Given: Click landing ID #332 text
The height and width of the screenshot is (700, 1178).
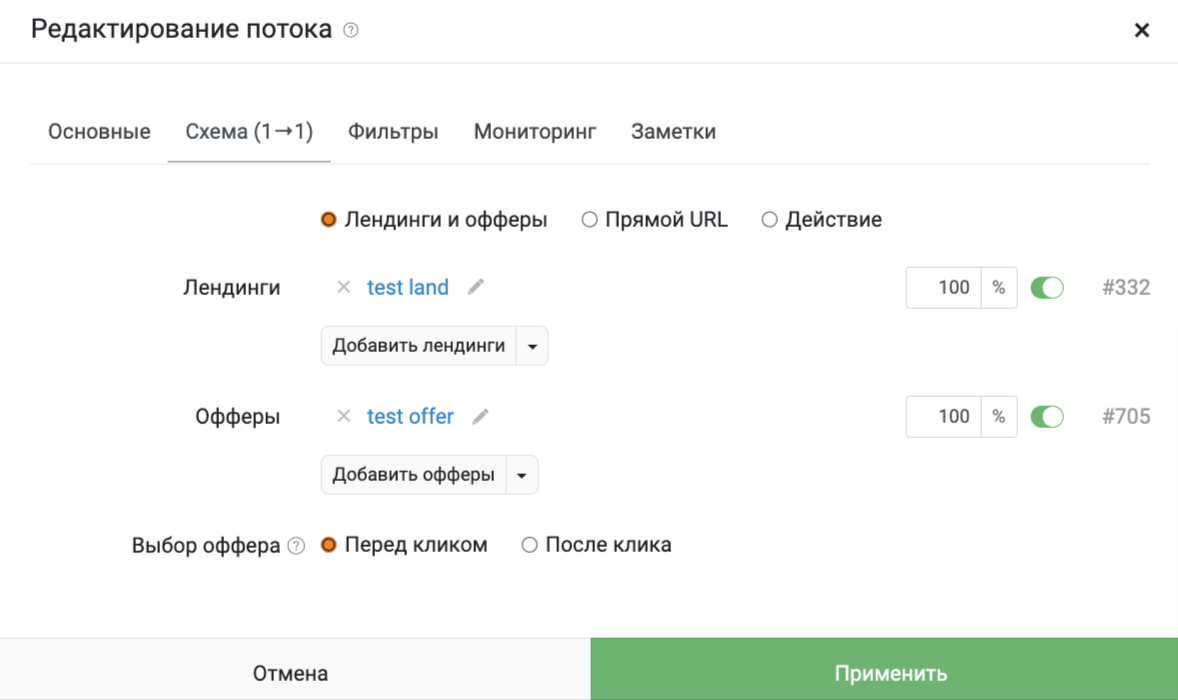Looking at the screenshot, I should coord(1125,287).
